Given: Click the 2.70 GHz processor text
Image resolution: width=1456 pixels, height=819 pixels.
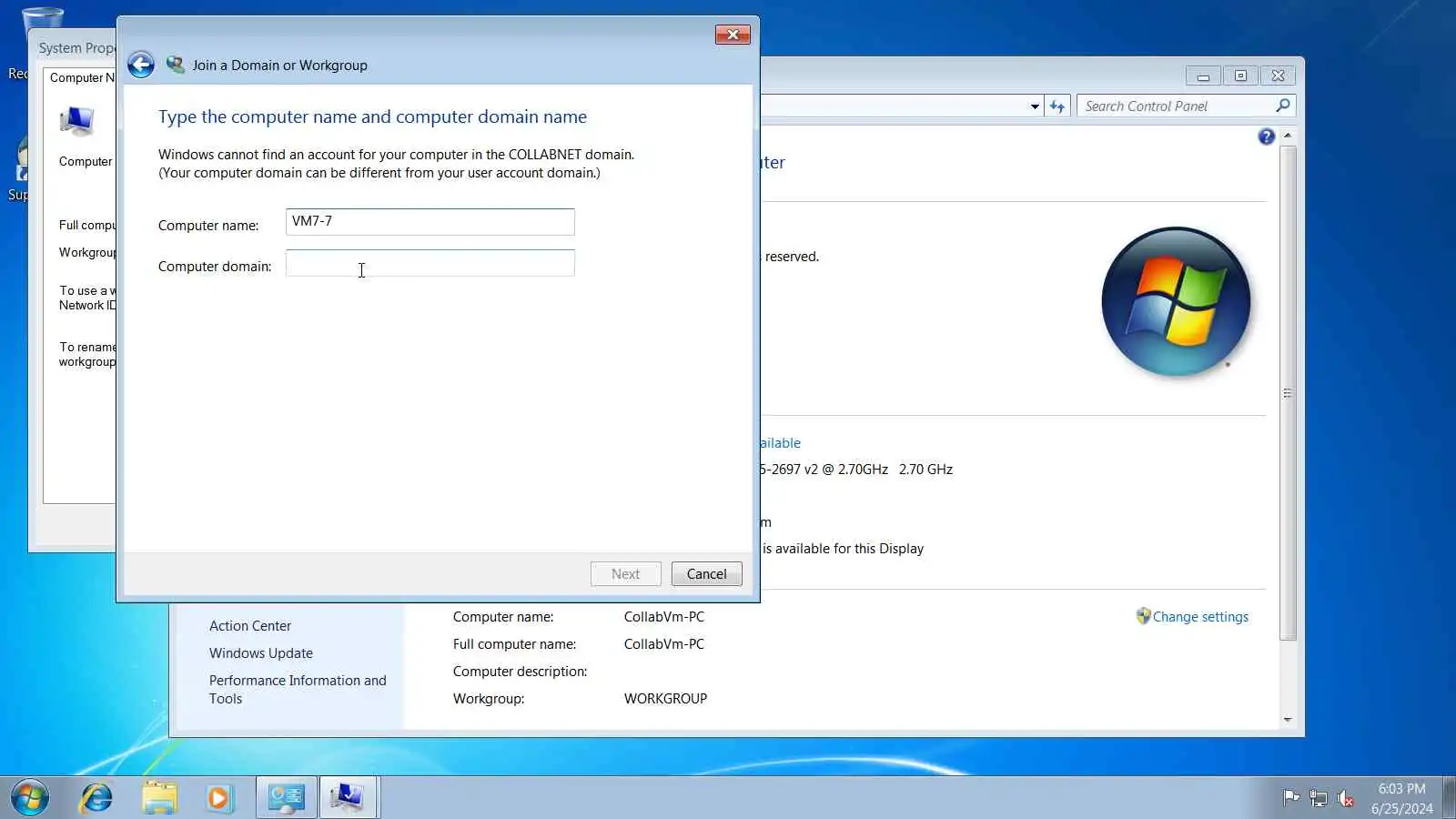Looking at the screenshot, I should [x=925, y=470].
